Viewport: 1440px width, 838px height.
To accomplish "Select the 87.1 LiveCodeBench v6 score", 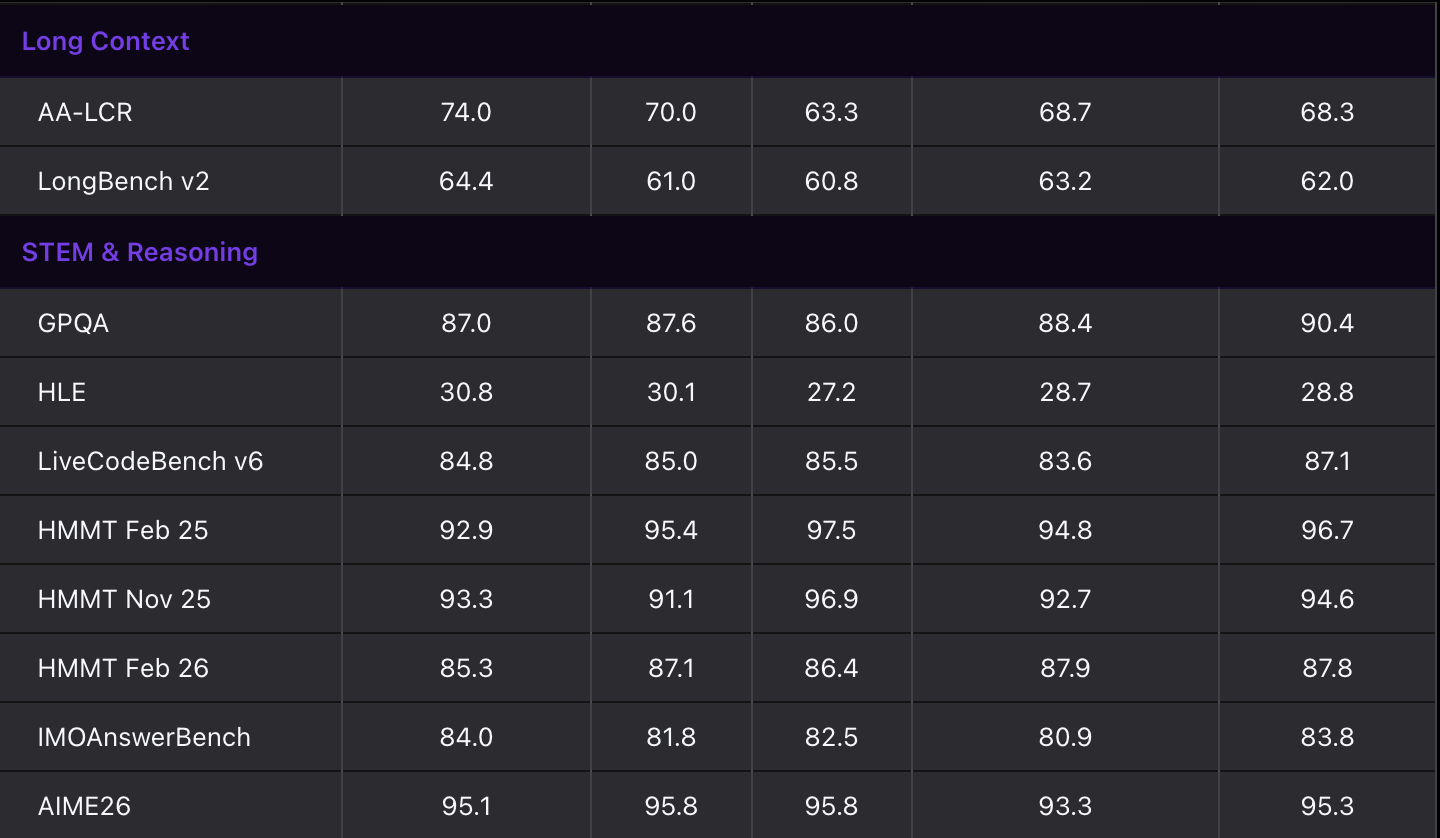I will pos(1327,461).
